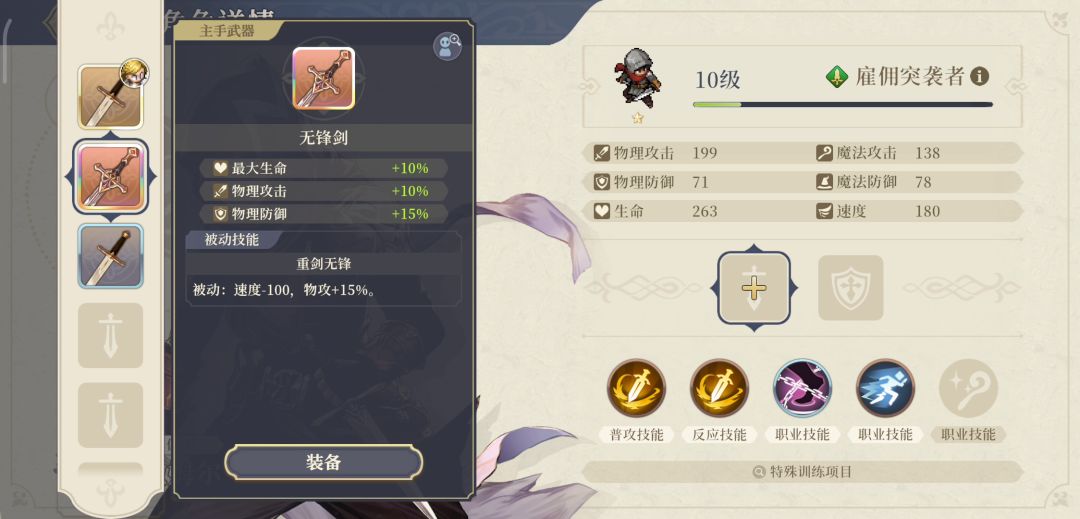The height and width of the screenshot is (519, 1080).
Task: Select the chain-themed 职业技能 skill icon
Action: click(x=802, y=388)
